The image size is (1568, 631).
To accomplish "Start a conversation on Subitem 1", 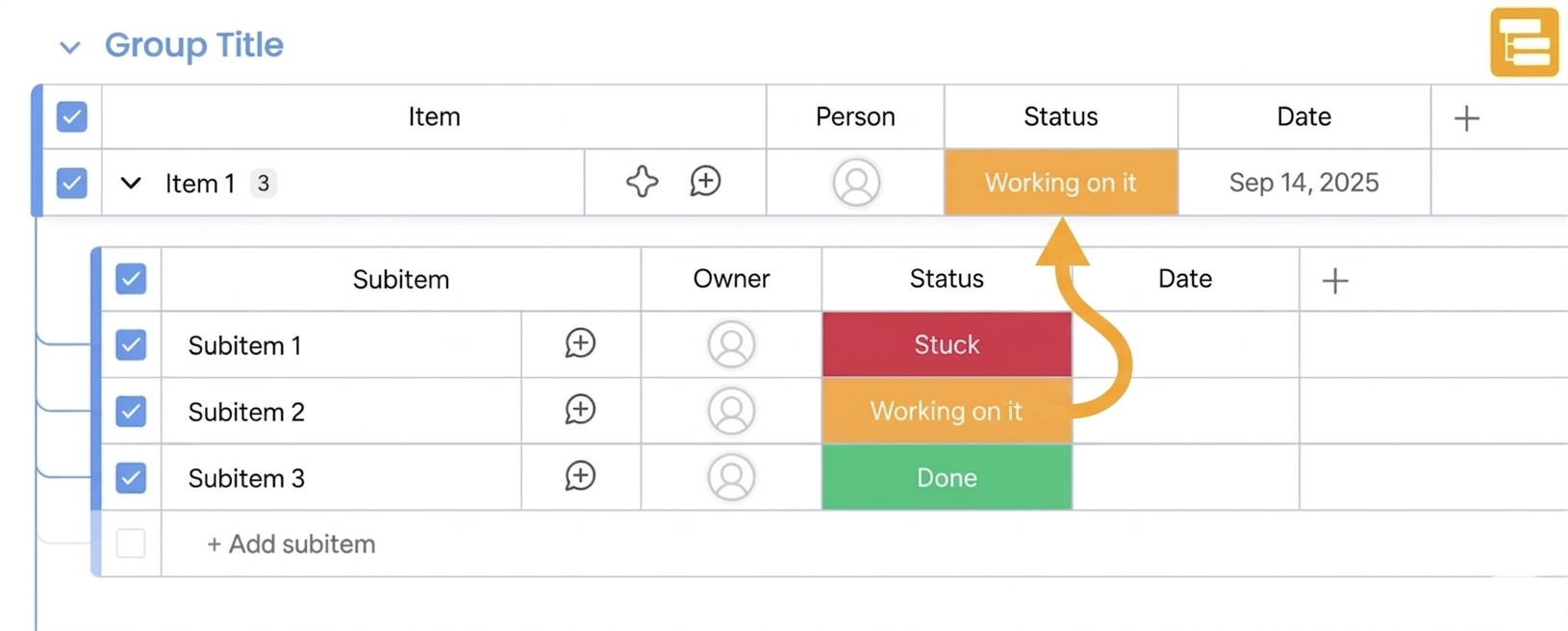I will tap(580, 343).
